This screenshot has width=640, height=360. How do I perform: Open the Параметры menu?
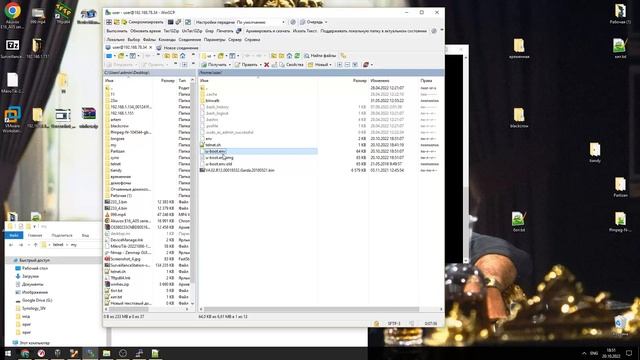214,40
